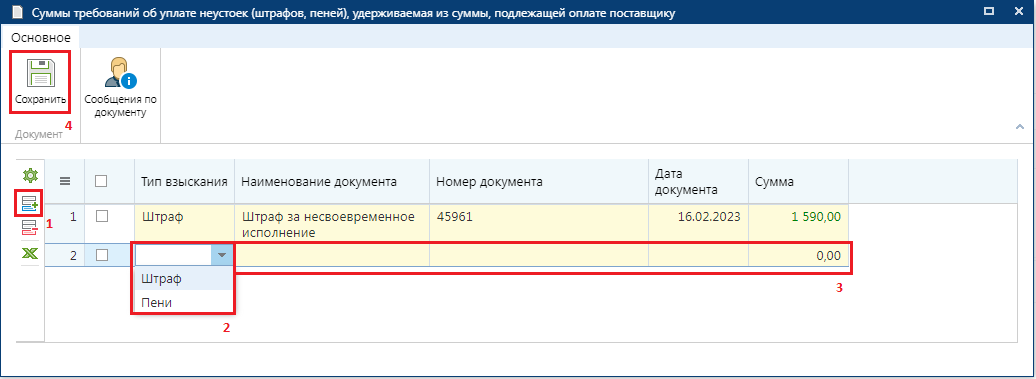Click Наименование документа column header

[x=332, y=182]
